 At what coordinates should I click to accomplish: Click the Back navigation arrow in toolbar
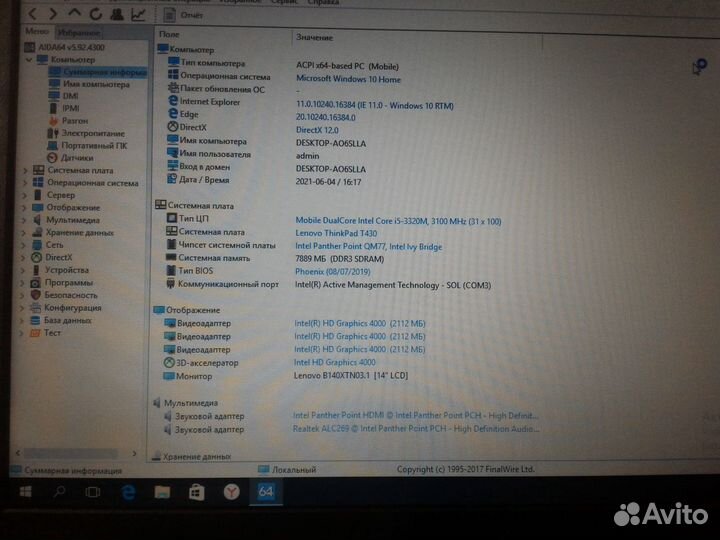pyautogui.click(x=33, y=15)
